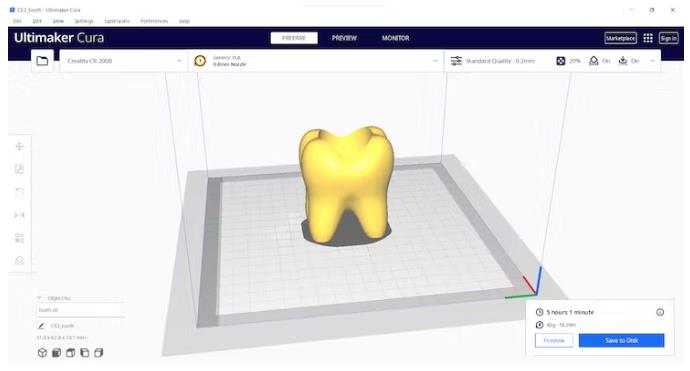Switch to right side view cube icon
Image resolution: width=690 pixels, height=371 pixels.
tap(99, 353)
